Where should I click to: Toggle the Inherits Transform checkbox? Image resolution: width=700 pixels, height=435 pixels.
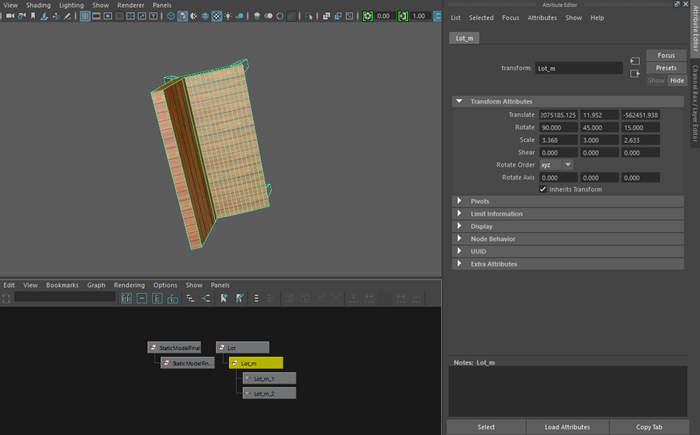click(x=543, y=189)
